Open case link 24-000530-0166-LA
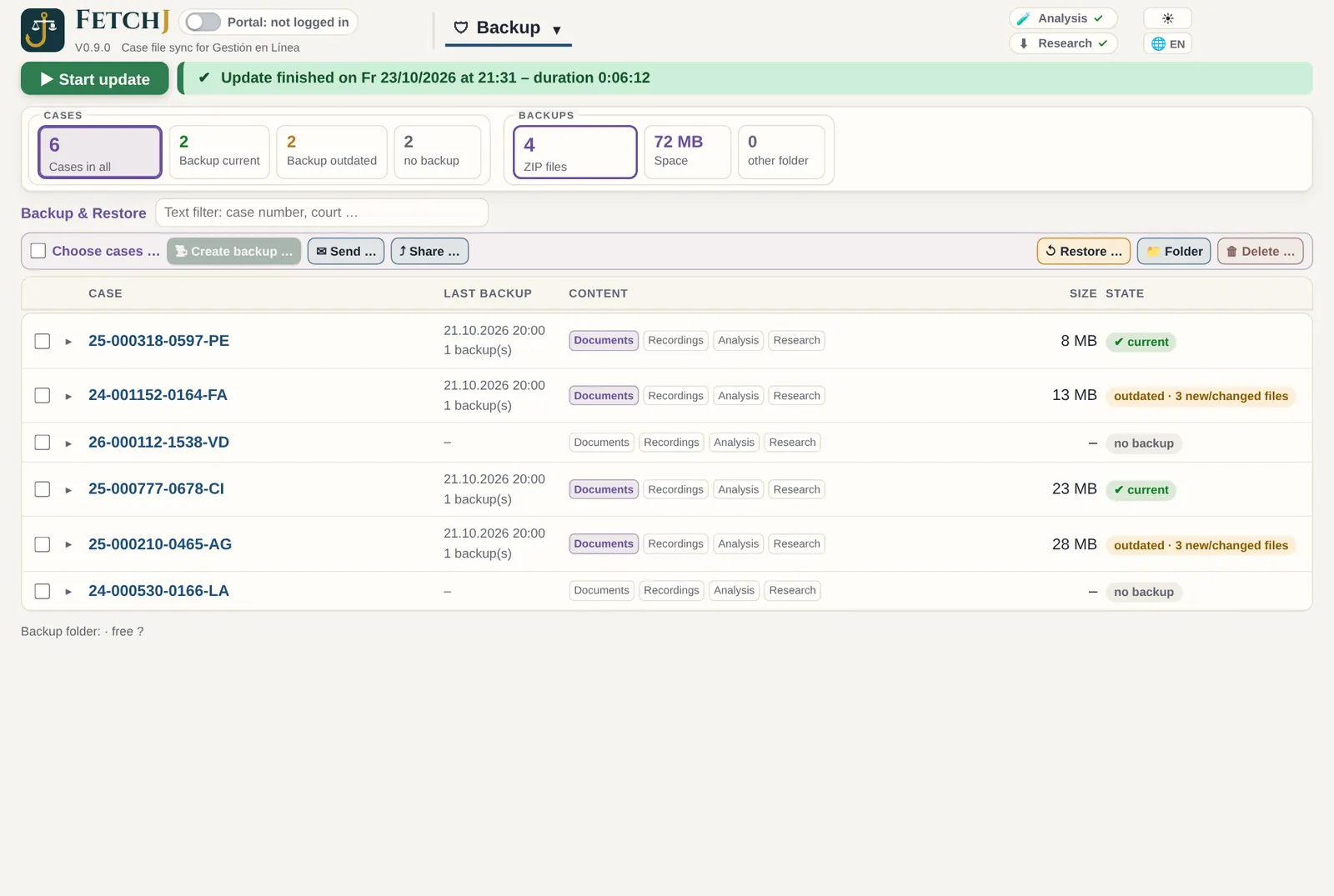The height and width of the screenshot is (896, 1334). click(158, 591)
